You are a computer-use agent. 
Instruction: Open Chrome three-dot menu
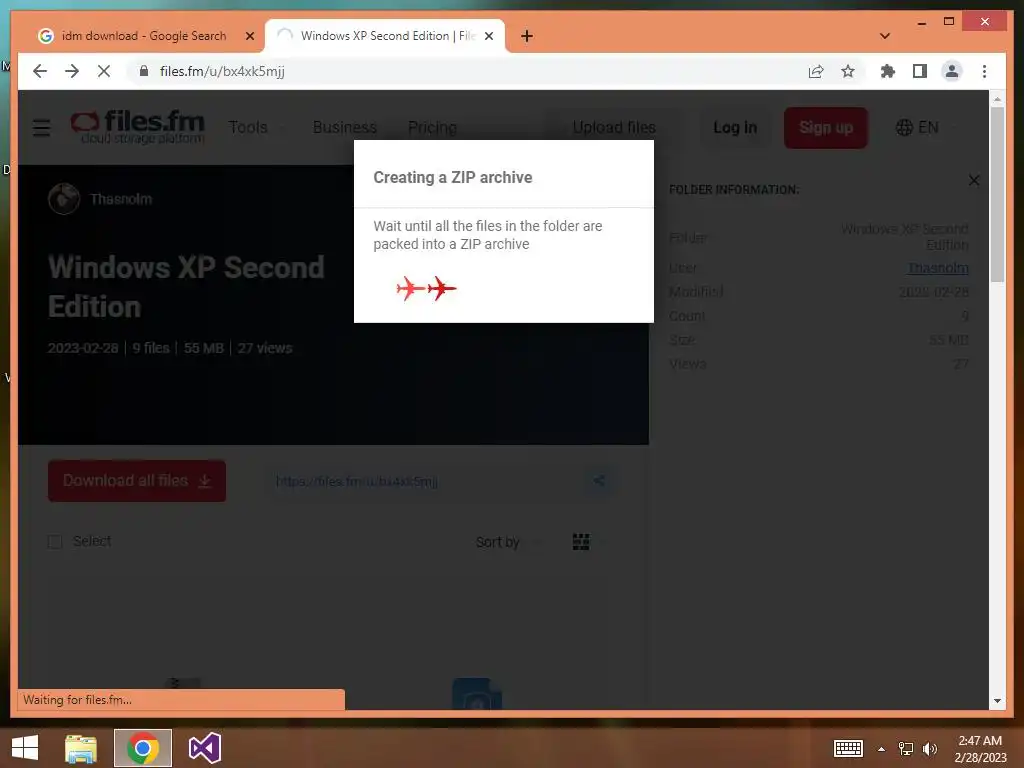click(x=984, y=71)
